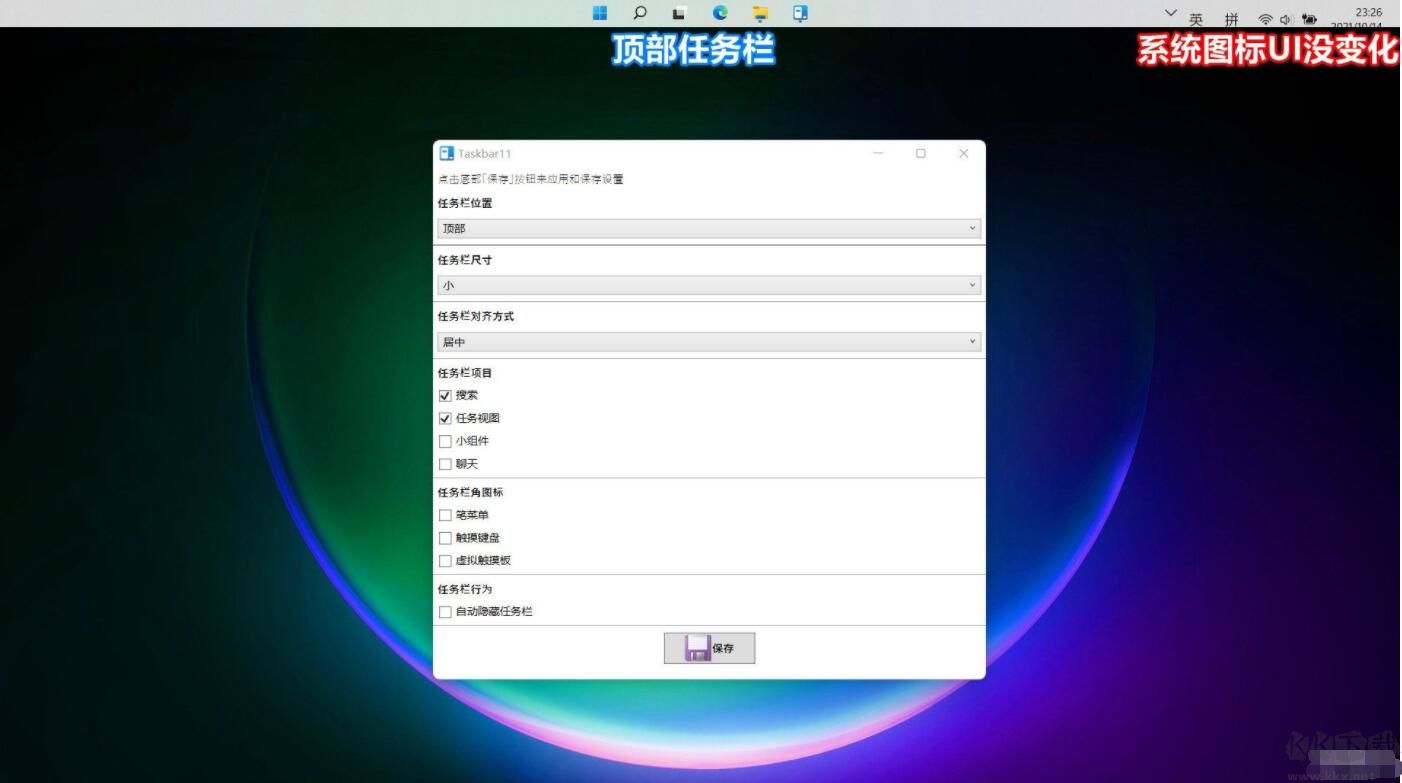Uncheck the 任务视图 checkbox

click(x=445, y=419)
